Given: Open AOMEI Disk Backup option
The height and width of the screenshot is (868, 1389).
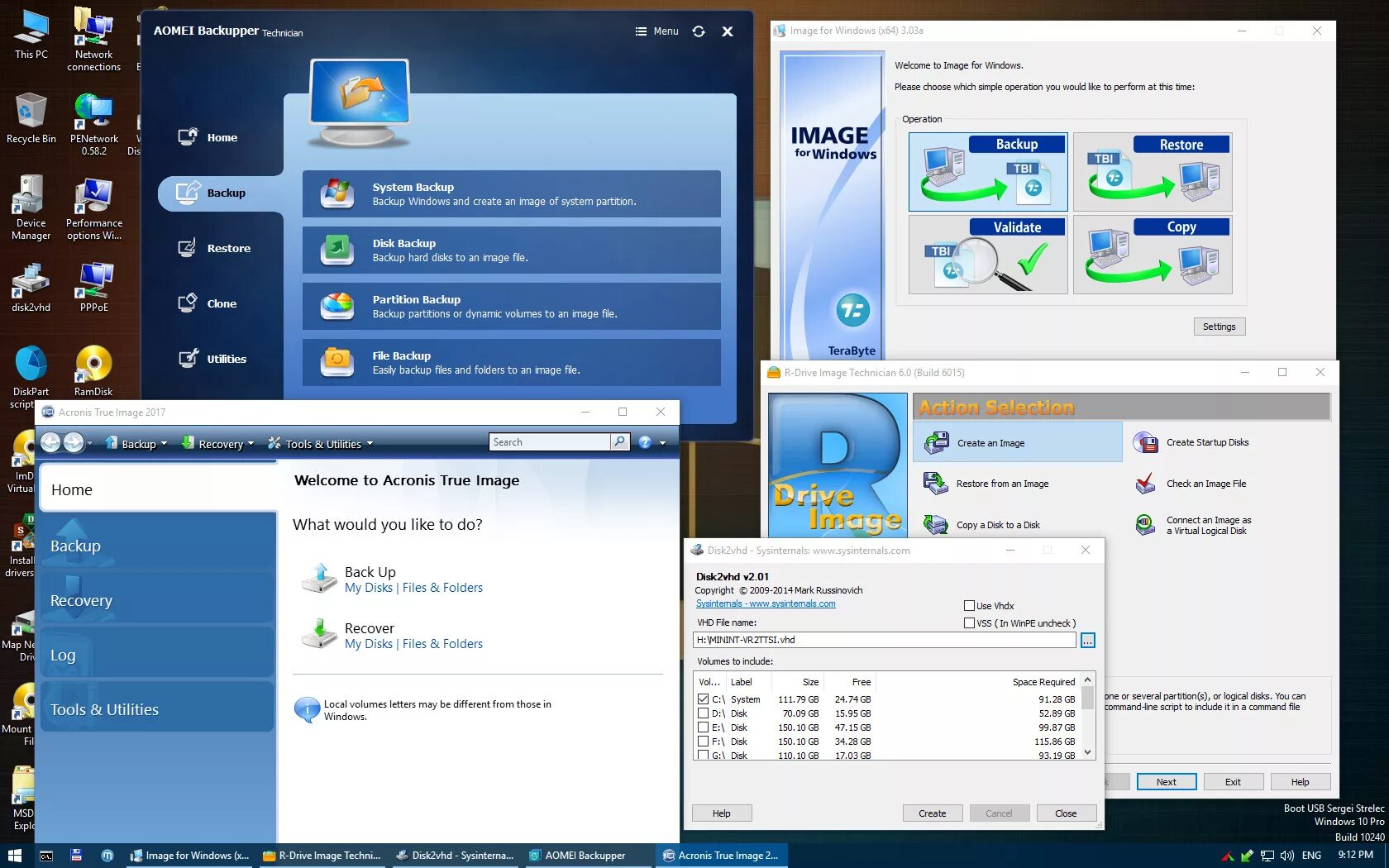Looking at the screenshot, I should click(511, 250).
